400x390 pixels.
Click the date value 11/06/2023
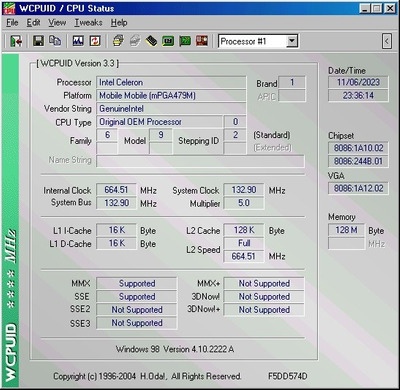[x=358, y=82]
